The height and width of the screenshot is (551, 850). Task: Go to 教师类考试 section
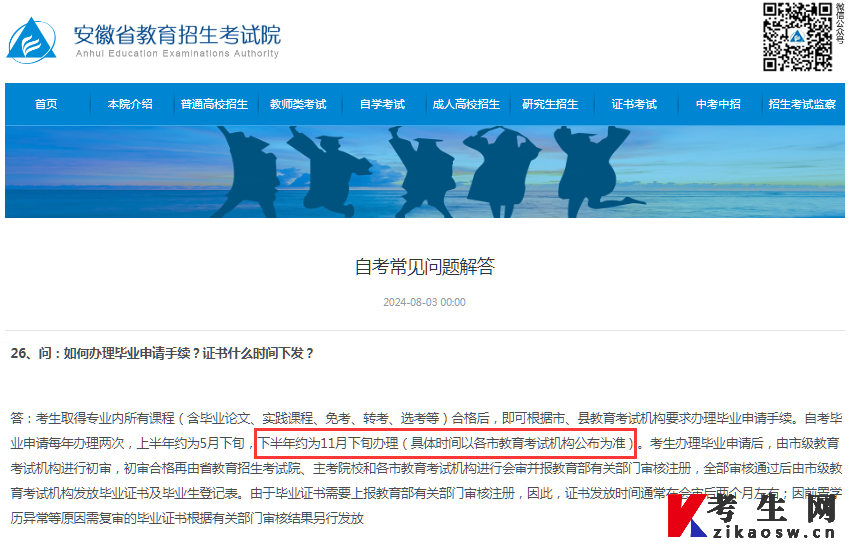(298, 104)
